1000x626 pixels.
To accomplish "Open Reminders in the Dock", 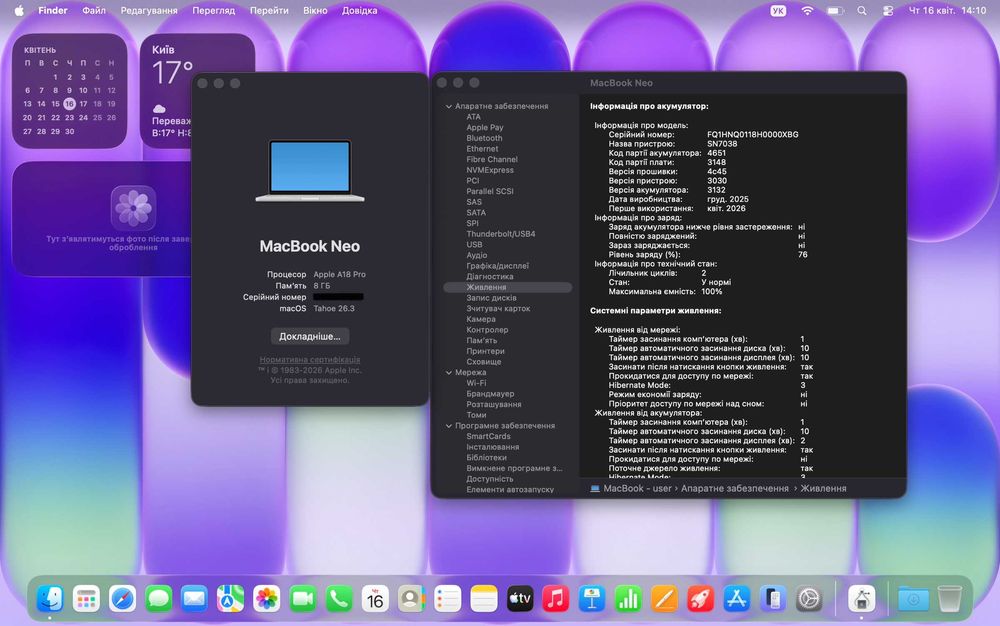I will tap(447, 599).
